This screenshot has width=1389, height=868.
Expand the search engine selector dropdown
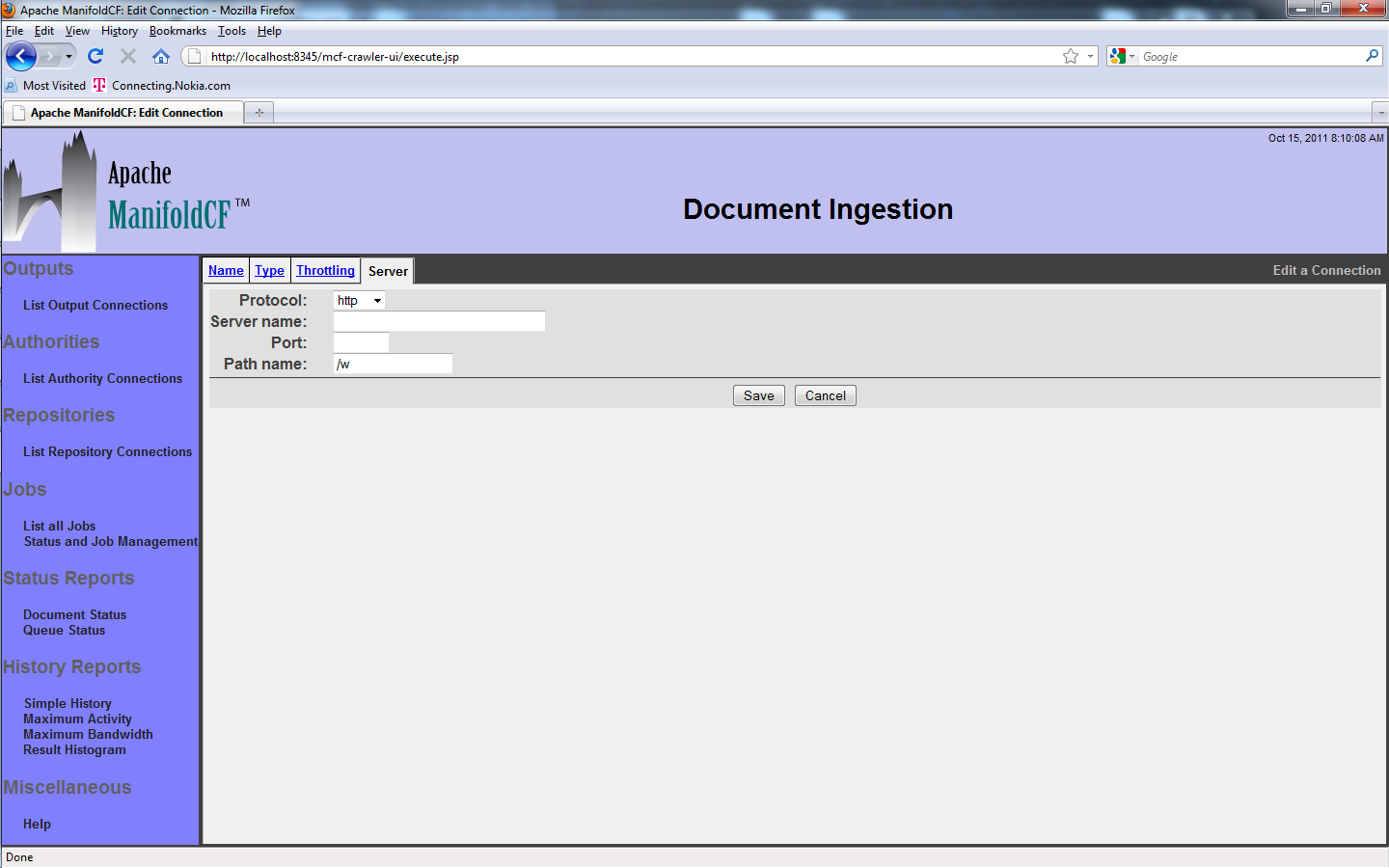[x=1122, y=57]
